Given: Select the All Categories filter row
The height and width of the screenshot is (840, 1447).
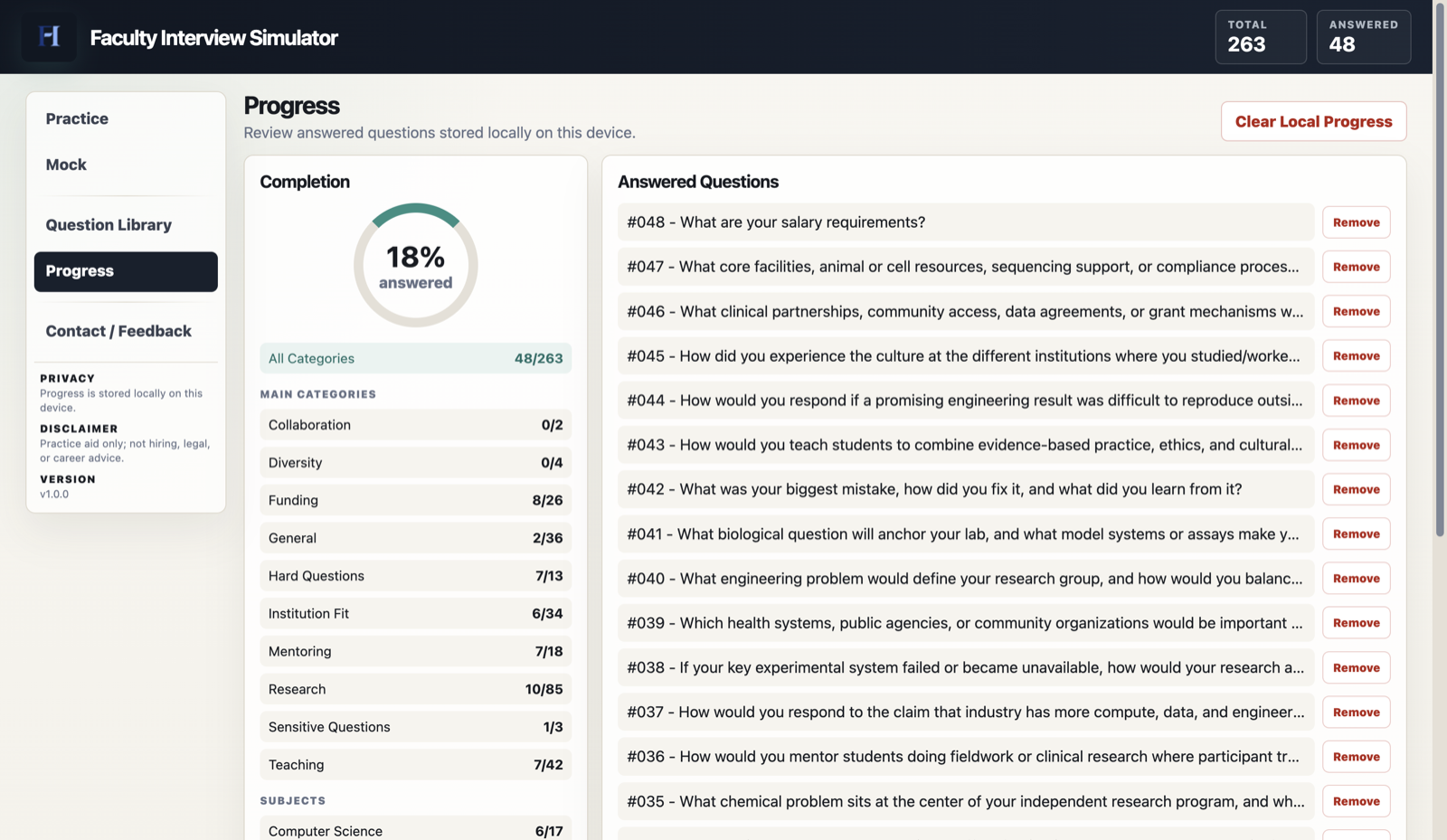Looking at the screenshot, I should 415,358.
